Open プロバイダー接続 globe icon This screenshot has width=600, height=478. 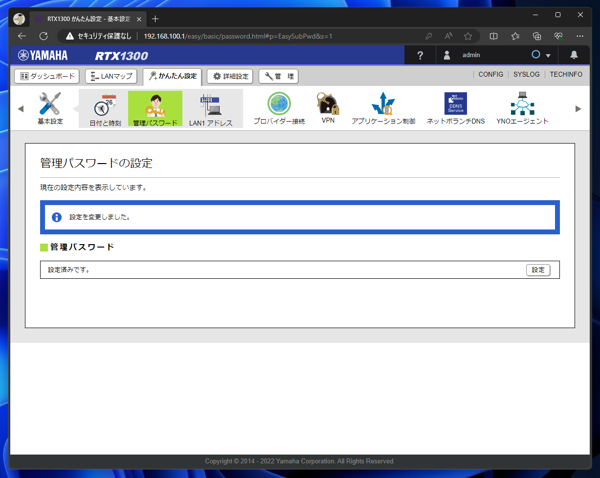(x=279, y=108)
